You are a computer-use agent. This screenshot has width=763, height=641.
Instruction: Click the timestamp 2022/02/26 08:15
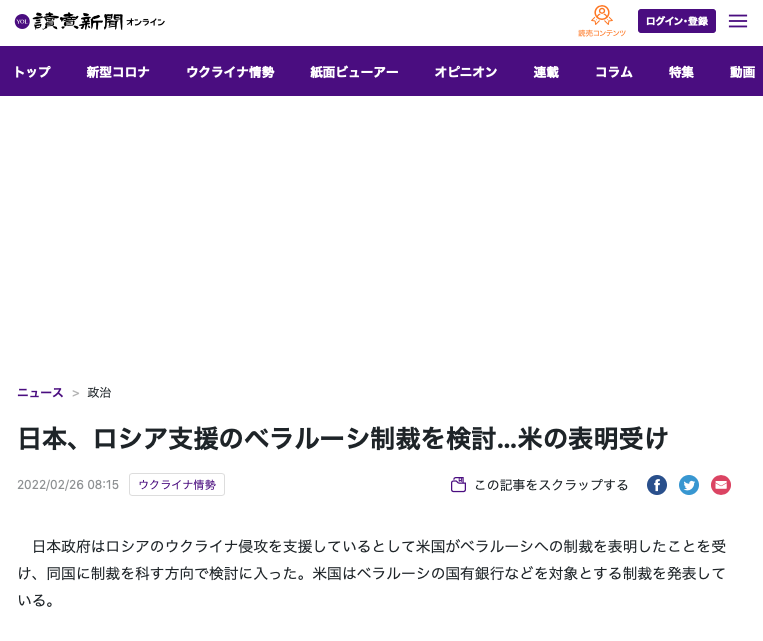[x=68, y=485]
